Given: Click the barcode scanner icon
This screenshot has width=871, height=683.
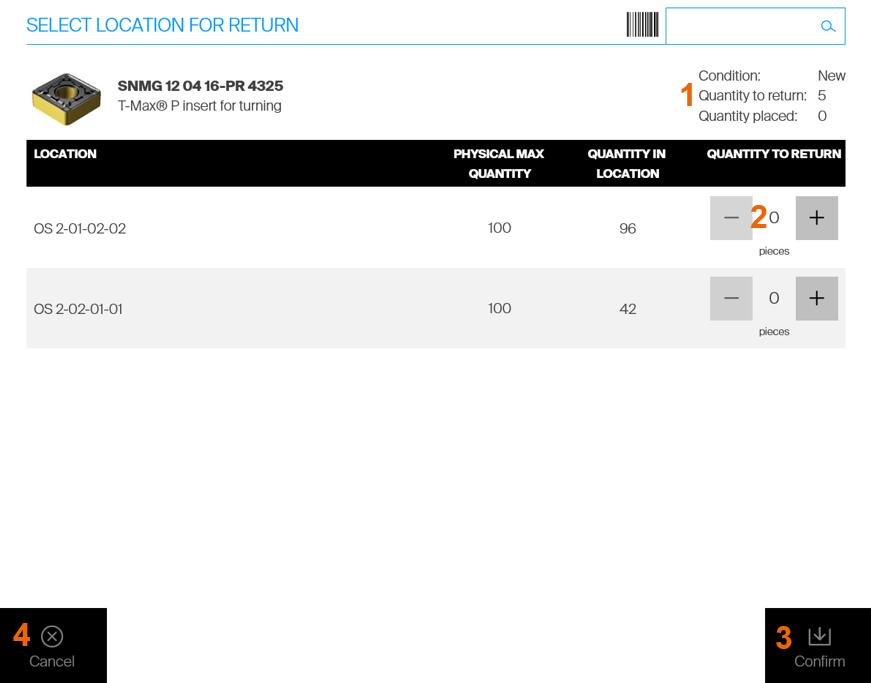Looking at the screenshot, I should [642, 25].
